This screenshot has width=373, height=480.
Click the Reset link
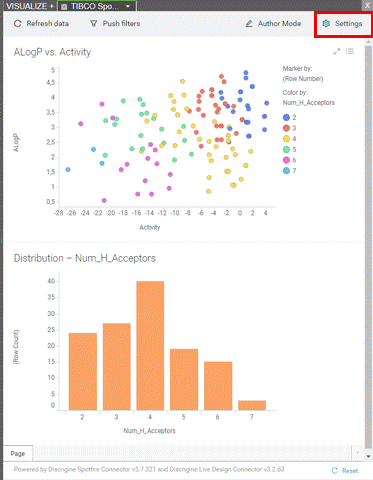tap(350, 471)
